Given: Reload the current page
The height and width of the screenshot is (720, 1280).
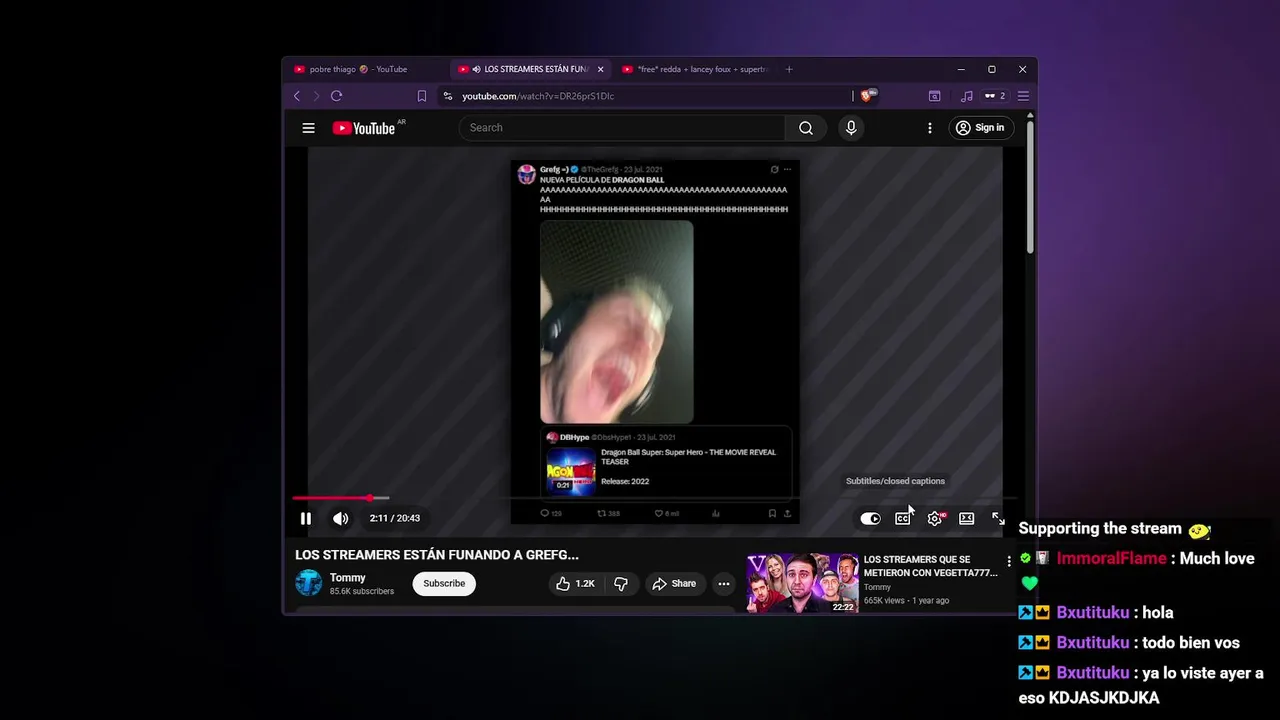Looking at the screenshot, I should pyautogui.click(x=337, y=96).
